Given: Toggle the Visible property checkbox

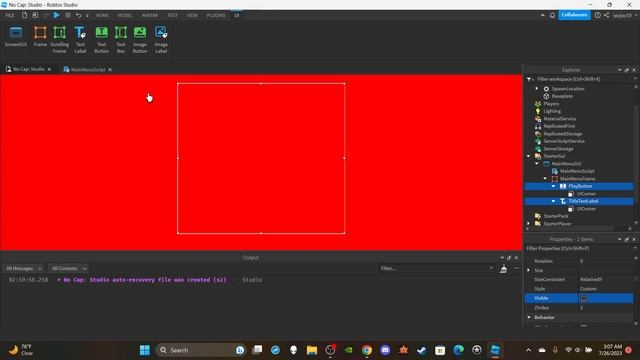Looking at the screenshot, I should click(584, 298).
